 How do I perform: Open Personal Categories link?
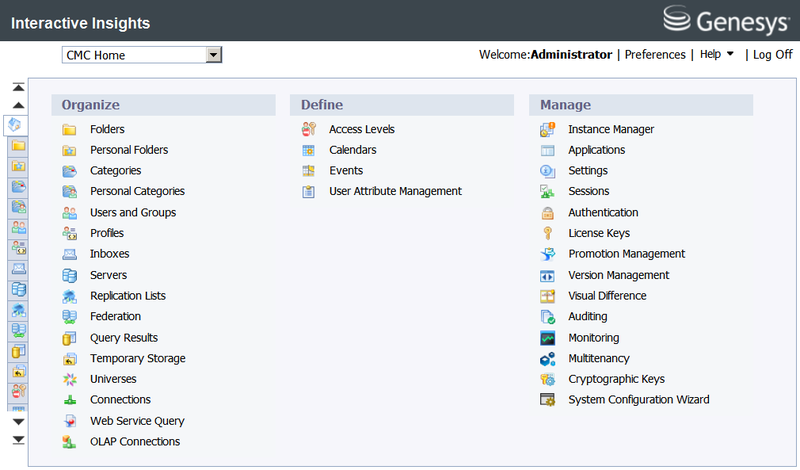pyautogui.click(x=137, y=191)
